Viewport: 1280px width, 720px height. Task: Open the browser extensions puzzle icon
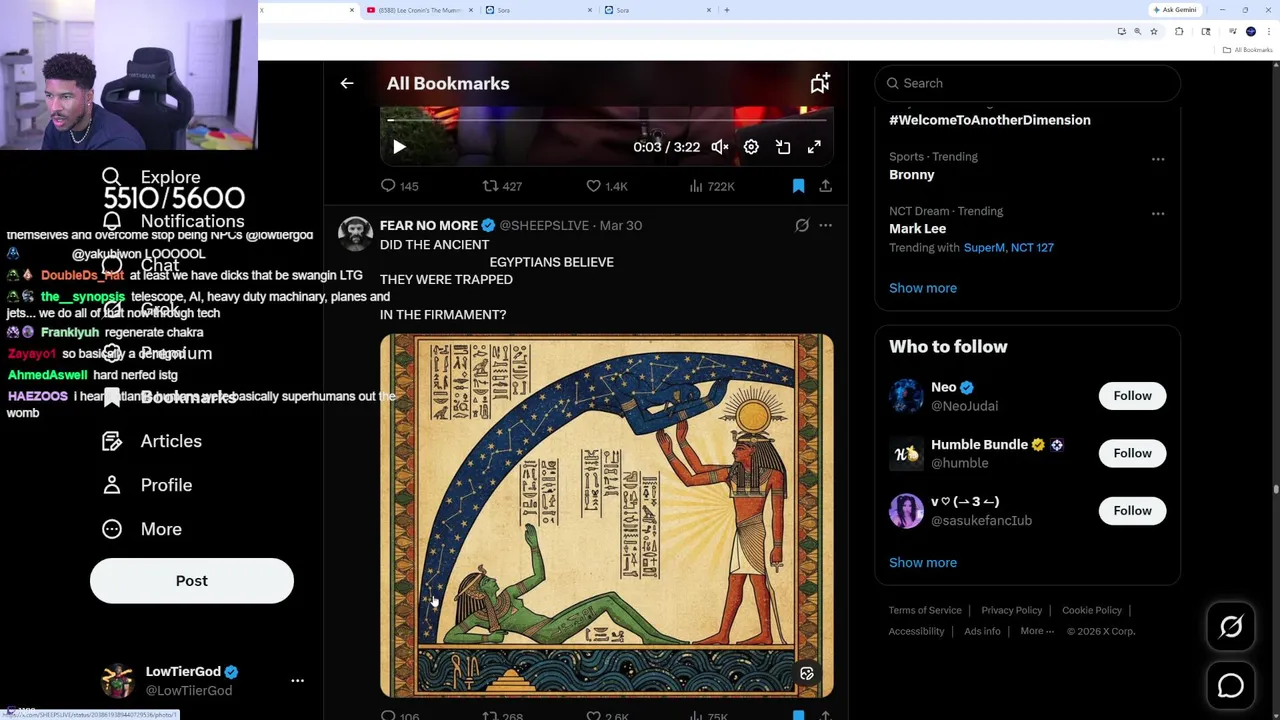point(1179,32)
